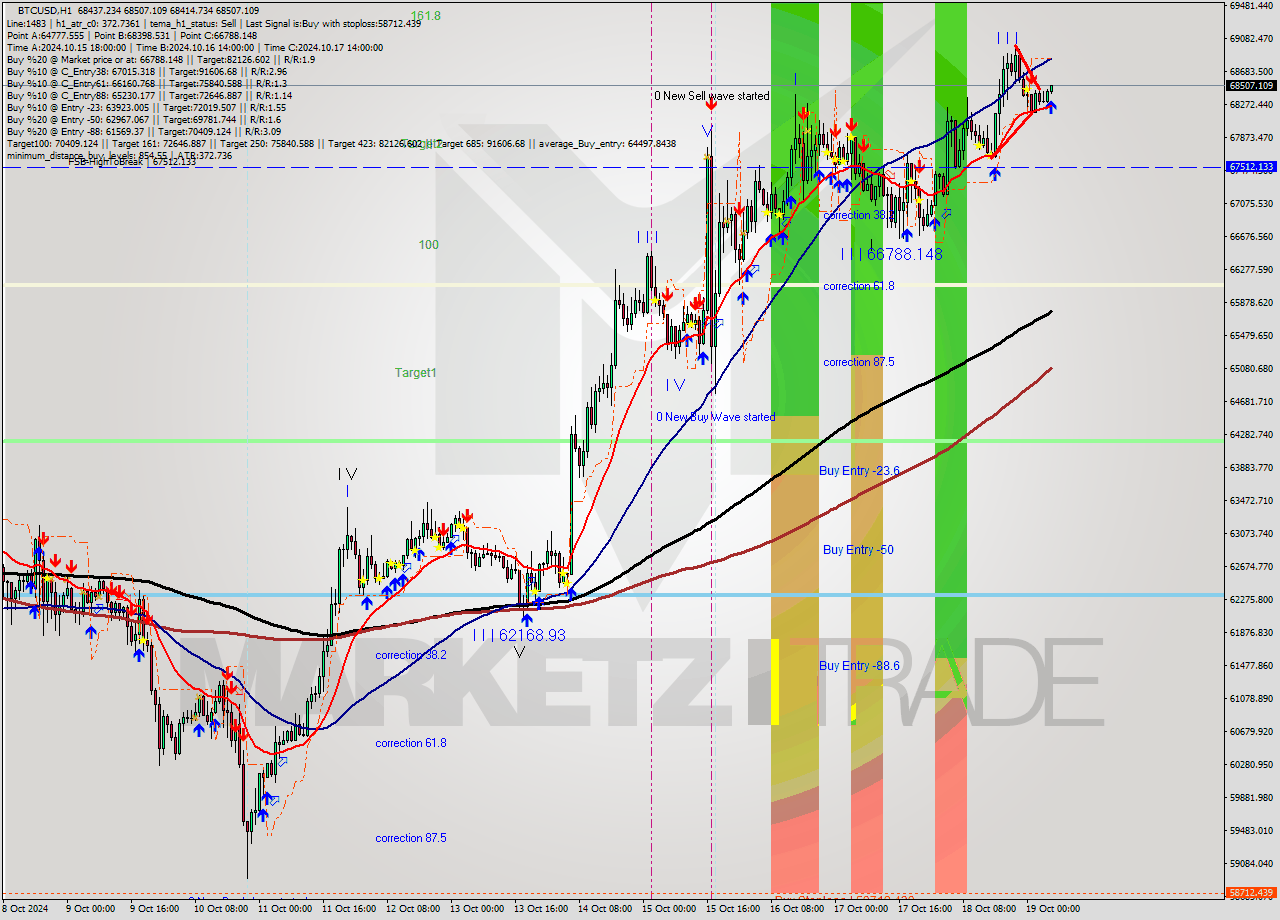Click the '11 Oct 16:00' time axis label
The height and width of the screenshot is (920, 1280).
347,908
